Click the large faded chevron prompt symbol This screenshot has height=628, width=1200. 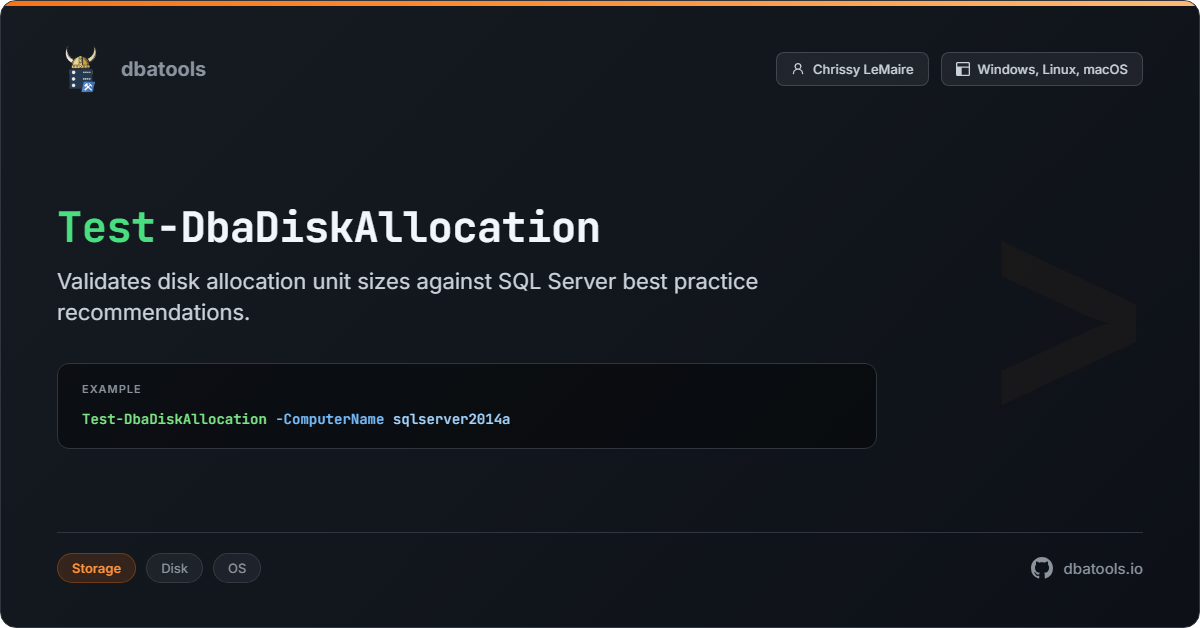[1068, 322]
